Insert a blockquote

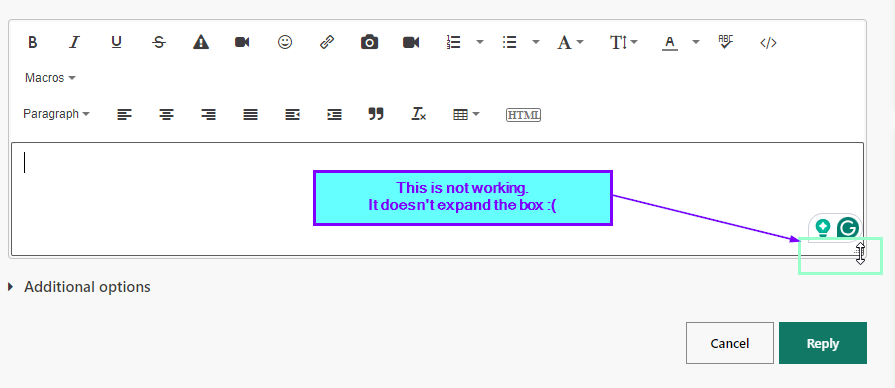(x=376, y=114)
